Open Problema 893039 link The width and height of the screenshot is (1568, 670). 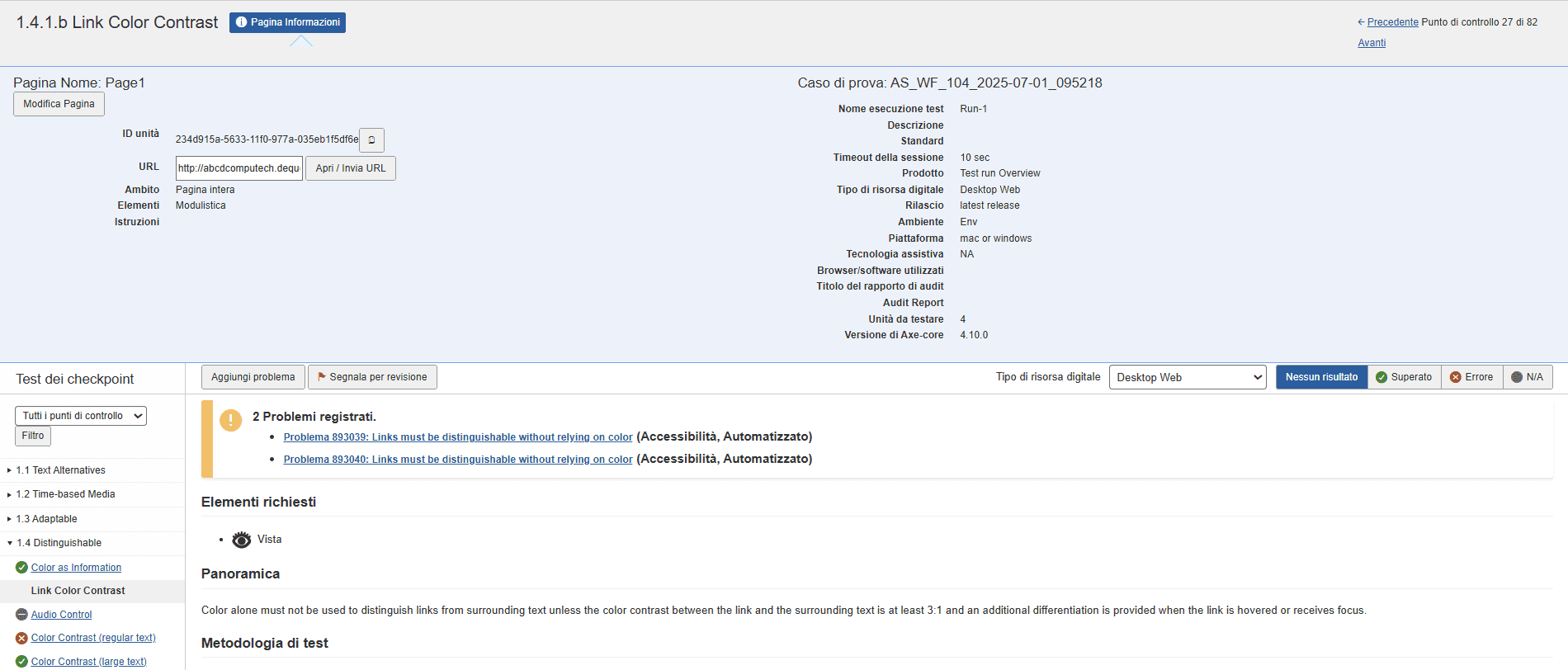click(458, 437)
